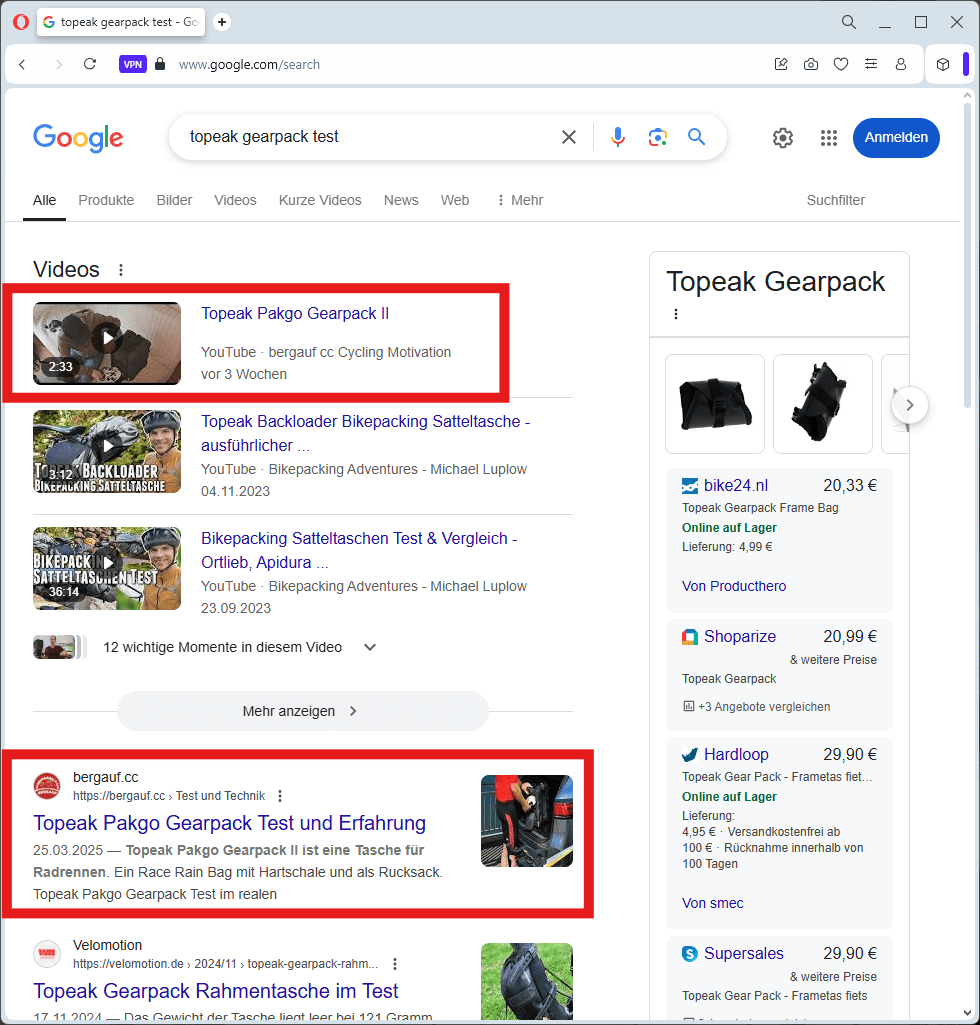Click into the Google search input field
The width and height of the screenshot is (980, 1025).
point(370,137)
